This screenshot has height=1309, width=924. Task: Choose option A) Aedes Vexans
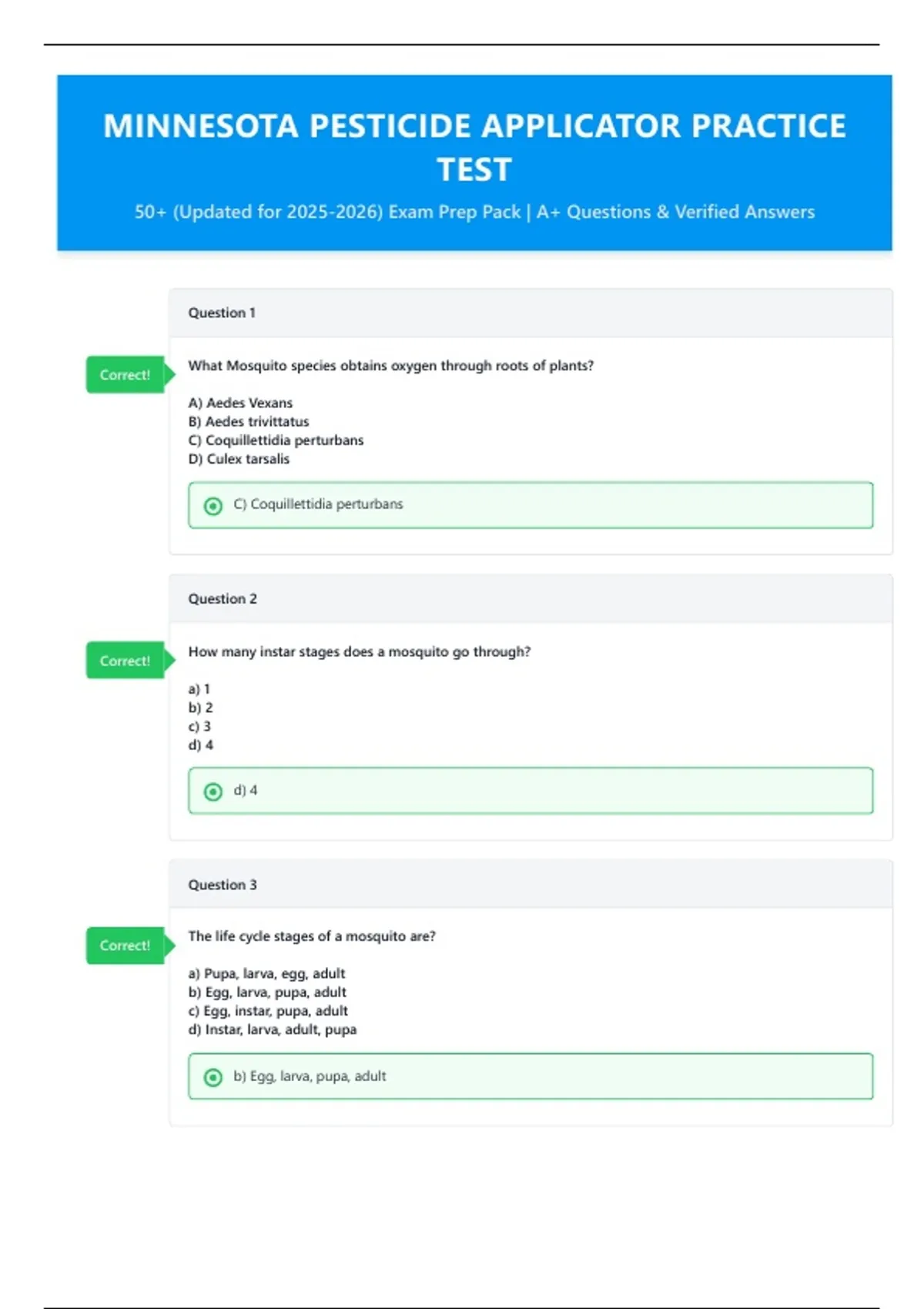point(240,403)
